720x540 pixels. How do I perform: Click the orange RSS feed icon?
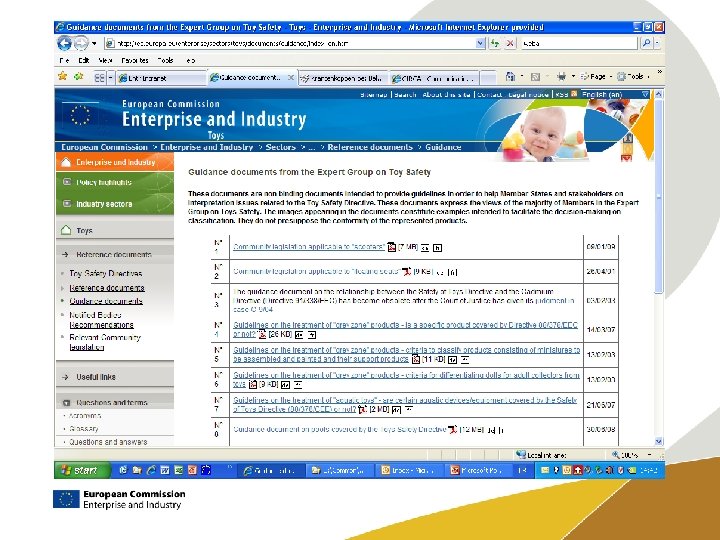click(574, 94)
